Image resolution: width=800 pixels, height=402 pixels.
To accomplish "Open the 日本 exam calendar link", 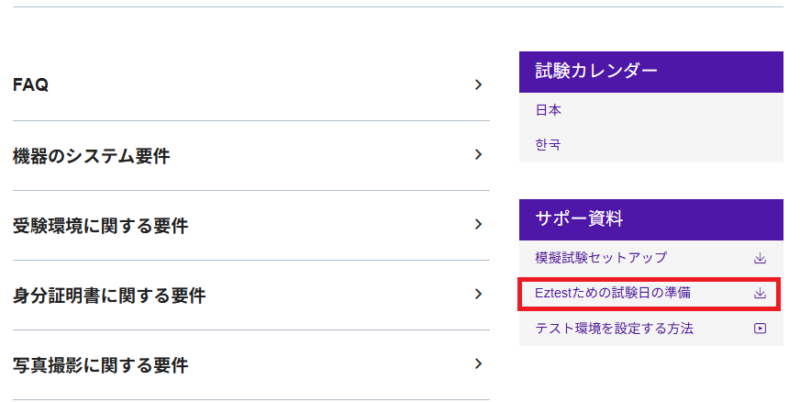I will pyautogui.click(x=548, y=110).
